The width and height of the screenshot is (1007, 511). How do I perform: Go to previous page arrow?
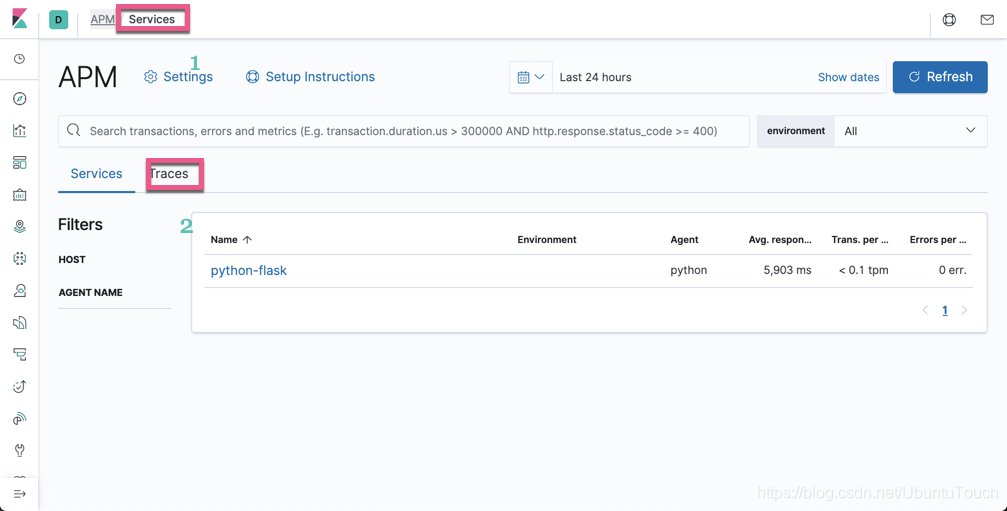coord(925,310)
